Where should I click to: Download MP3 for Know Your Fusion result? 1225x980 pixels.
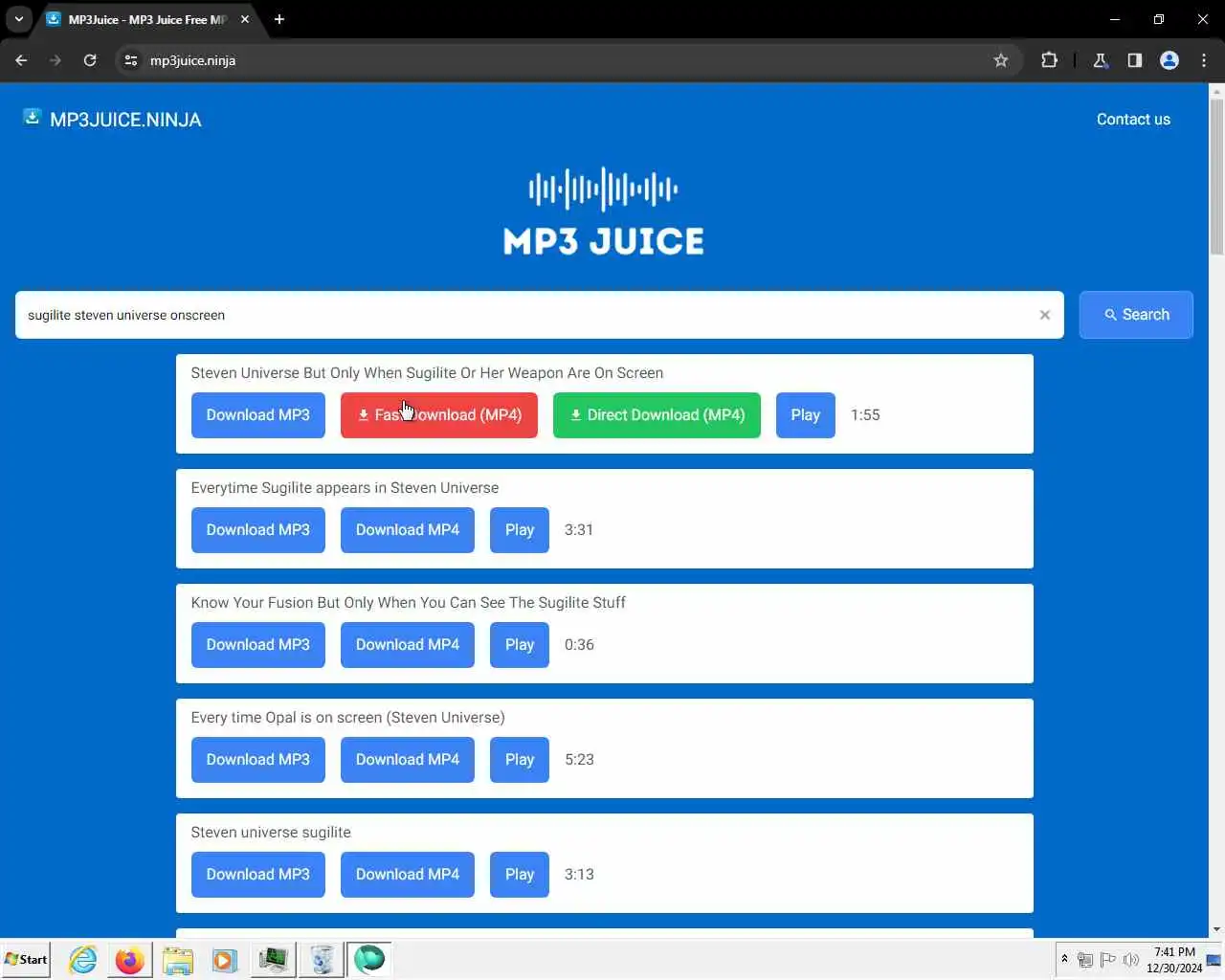click(x=258, y=645)
